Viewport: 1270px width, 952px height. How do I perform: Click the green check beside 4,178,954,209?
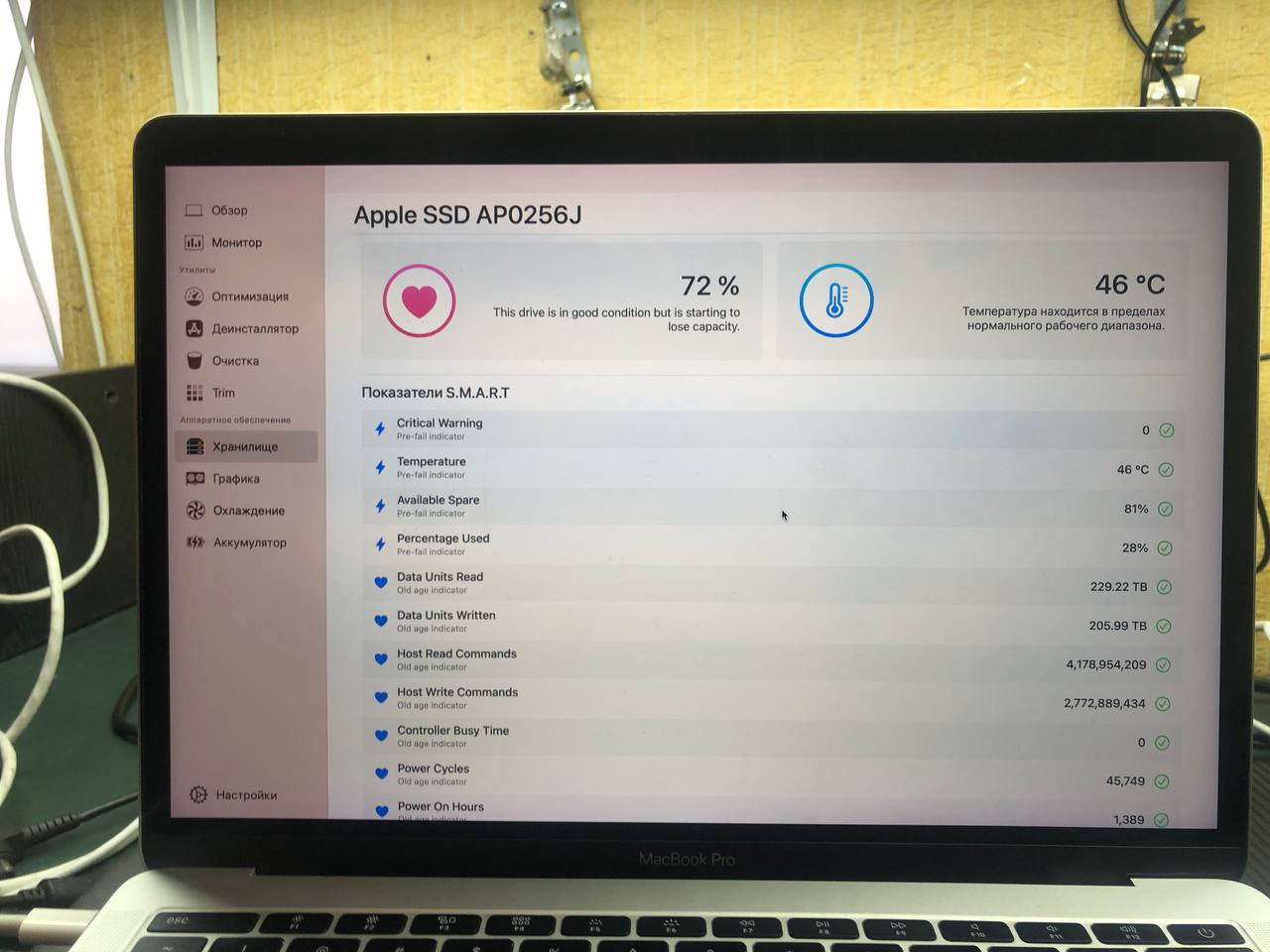1164,664
